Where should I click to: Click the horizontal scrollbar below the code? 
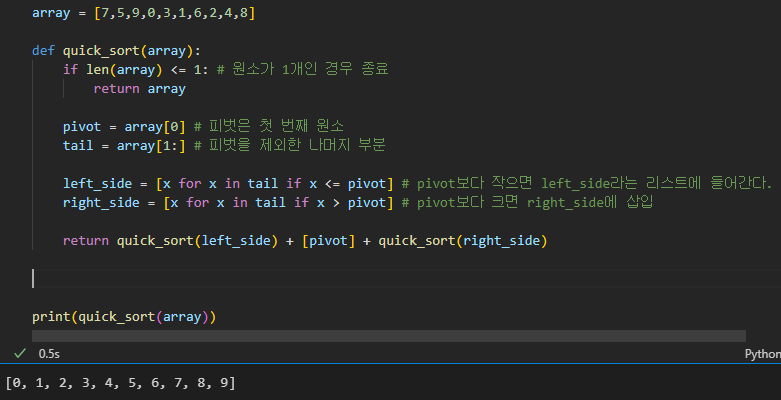coord(389,336)
